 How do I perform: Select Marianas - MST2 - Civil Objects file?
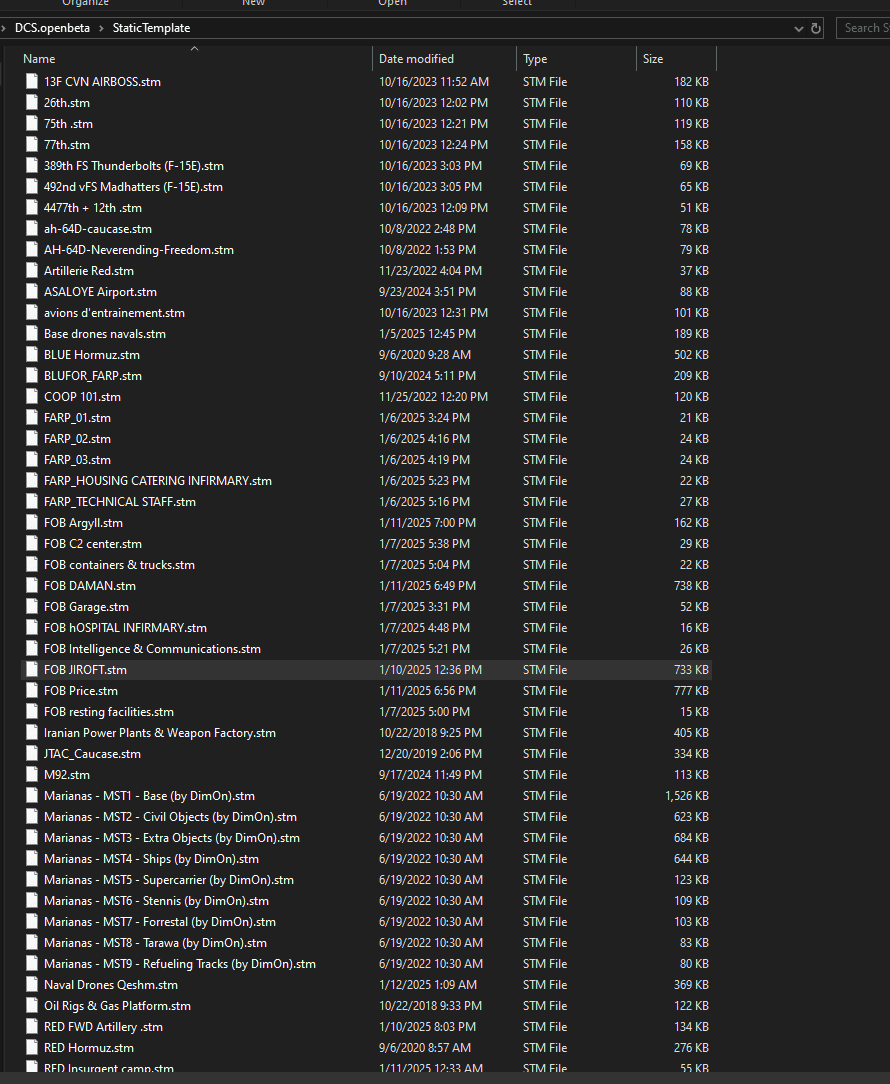coord(170,816)
